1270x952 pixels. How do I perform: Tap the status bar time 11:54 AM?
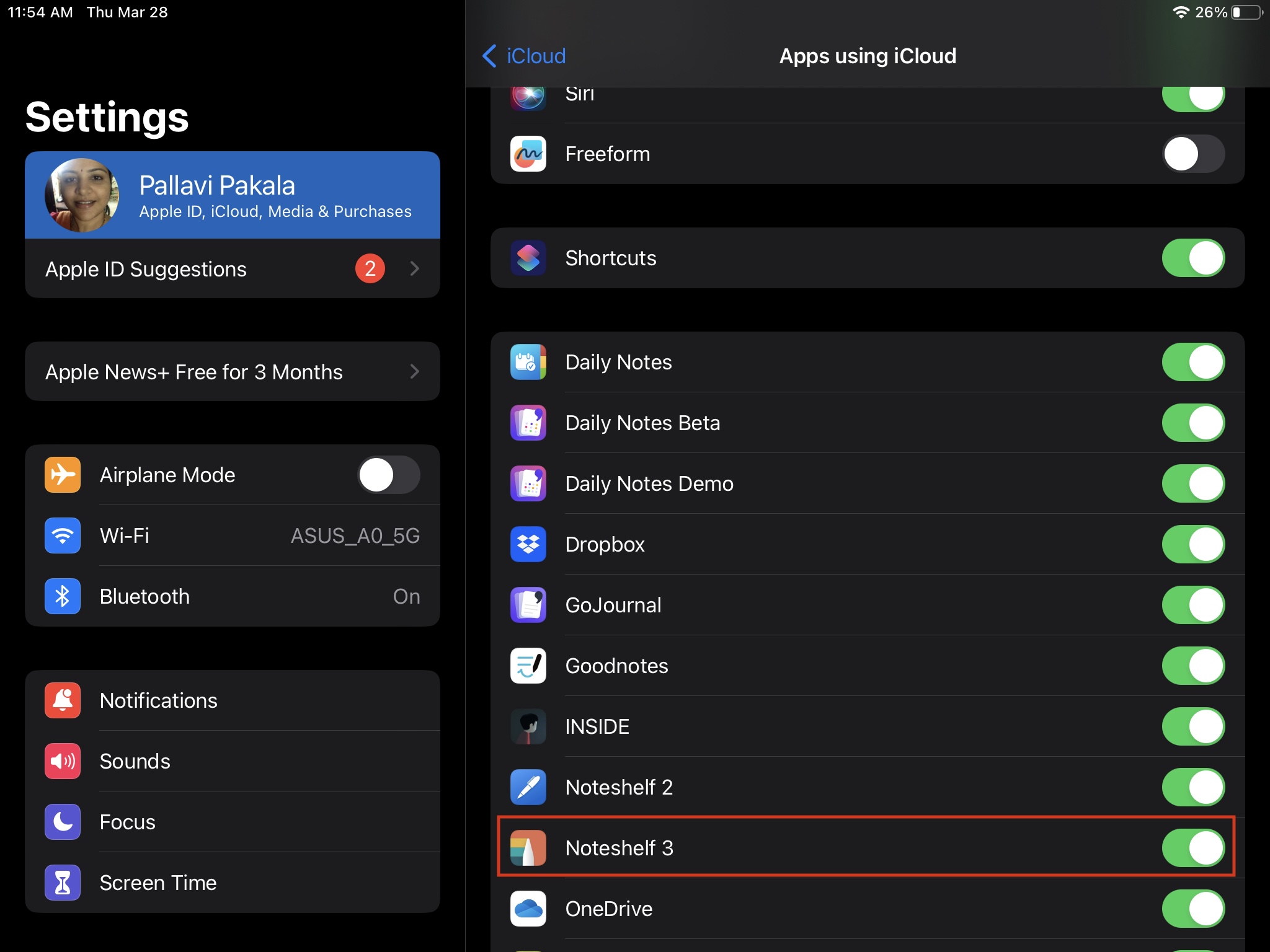tap(40, 12)
